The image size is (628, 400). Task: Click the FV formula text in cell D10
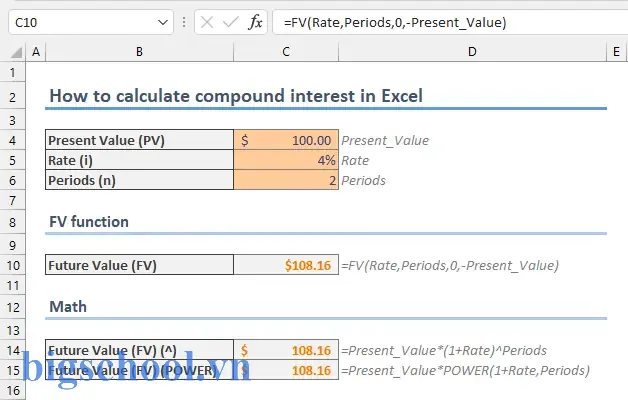[x=450, y=265]
